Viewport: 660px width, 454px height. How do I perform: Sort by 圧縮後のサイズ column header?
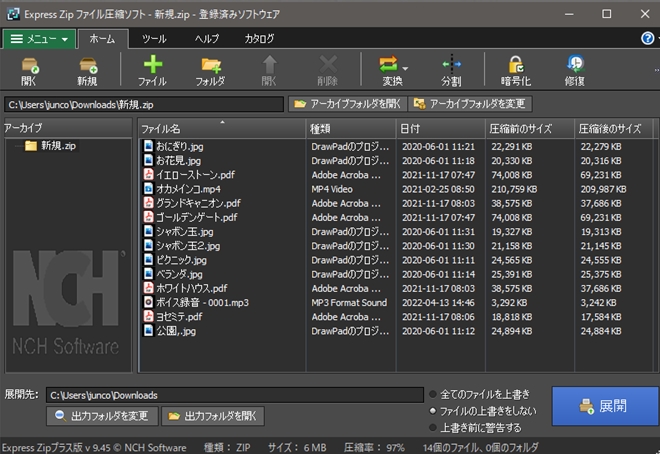click(614, 128)
